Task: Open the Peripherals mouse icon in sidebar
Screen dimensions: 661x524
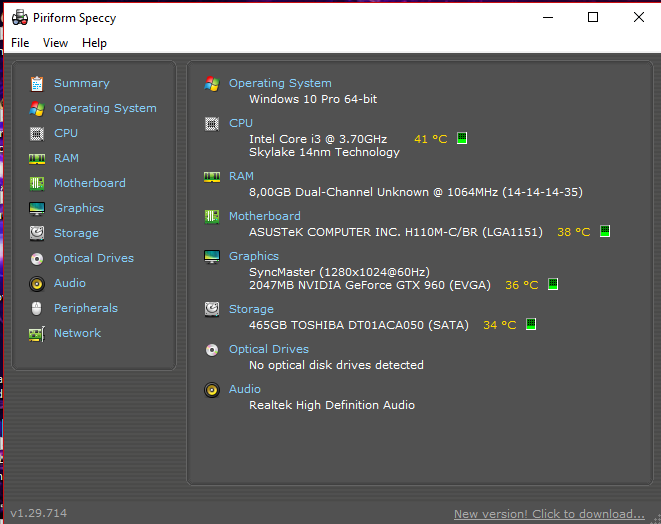Action: [37, 309]
